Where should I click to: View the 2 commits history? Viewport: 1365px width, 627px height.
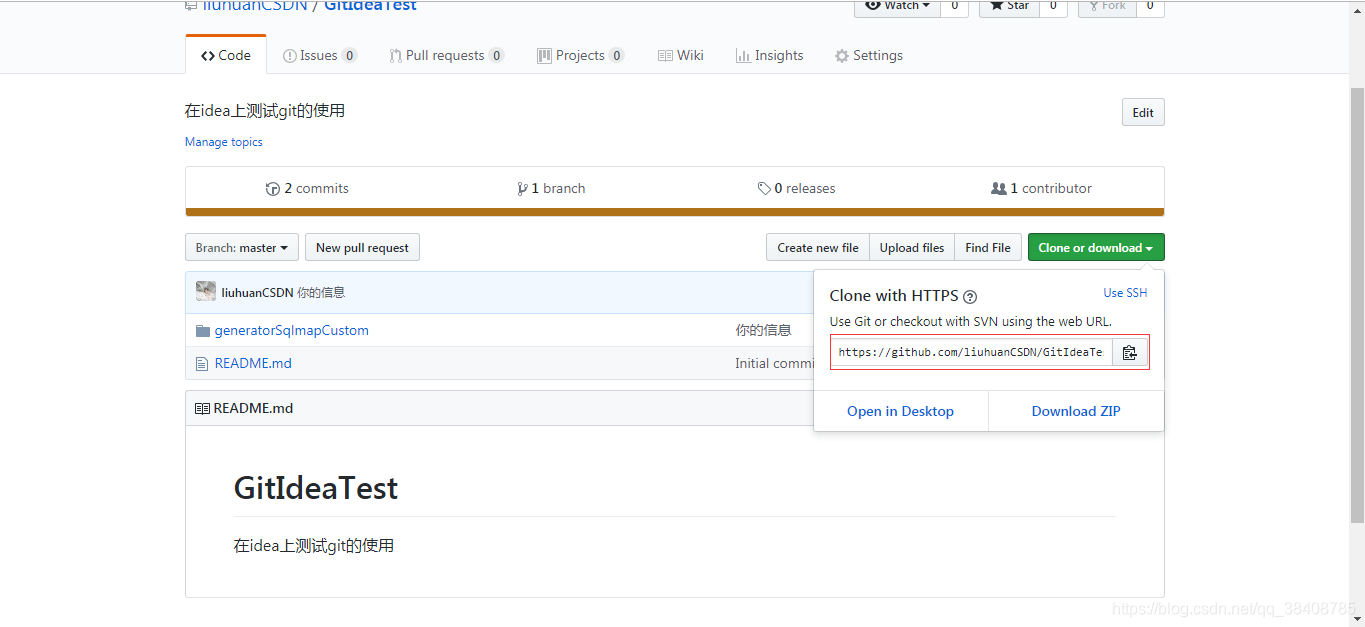click(307, 188)
